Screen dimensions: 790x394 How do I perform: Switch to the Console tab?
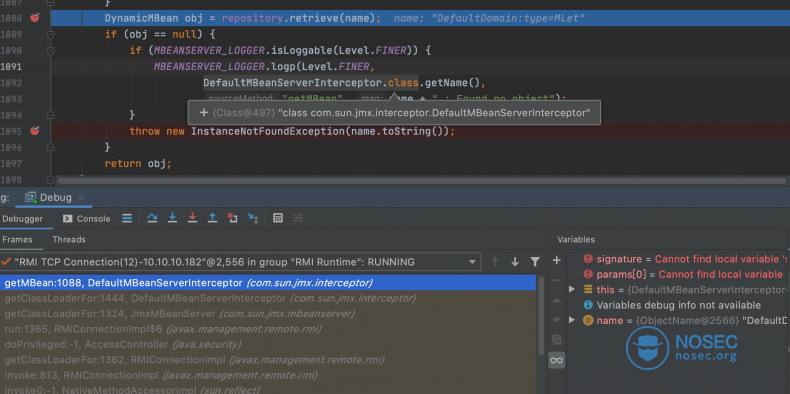(x=87, y=219)
